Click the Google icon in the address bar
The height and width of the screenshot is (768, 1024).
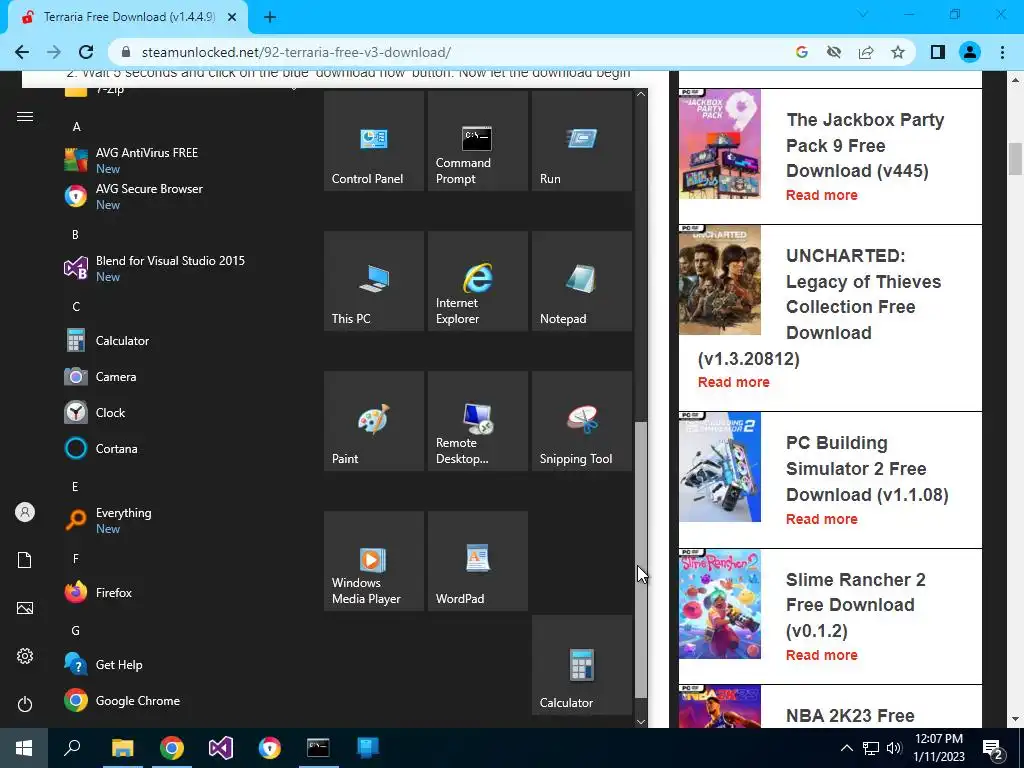point(802,52)
